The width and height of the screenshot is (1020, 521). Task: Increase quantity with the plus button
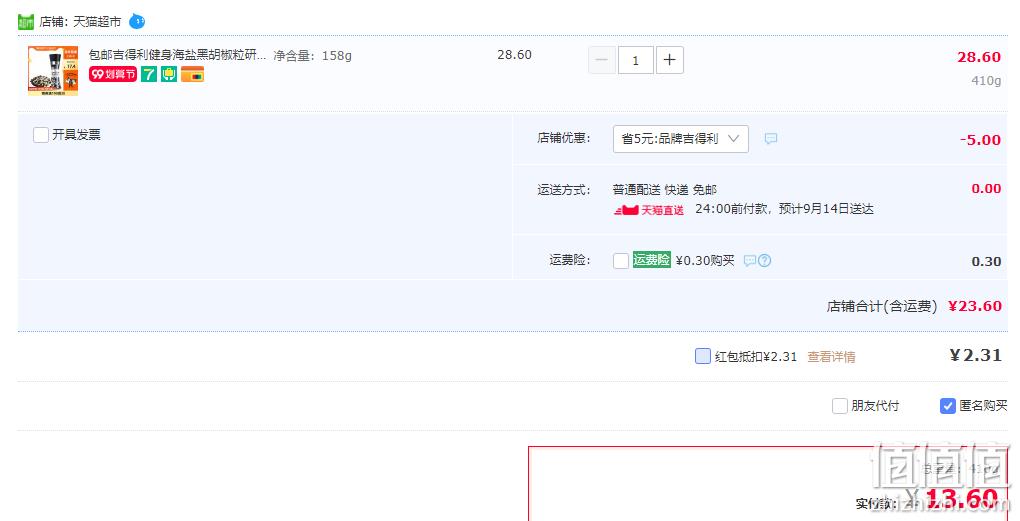point(669,60)
